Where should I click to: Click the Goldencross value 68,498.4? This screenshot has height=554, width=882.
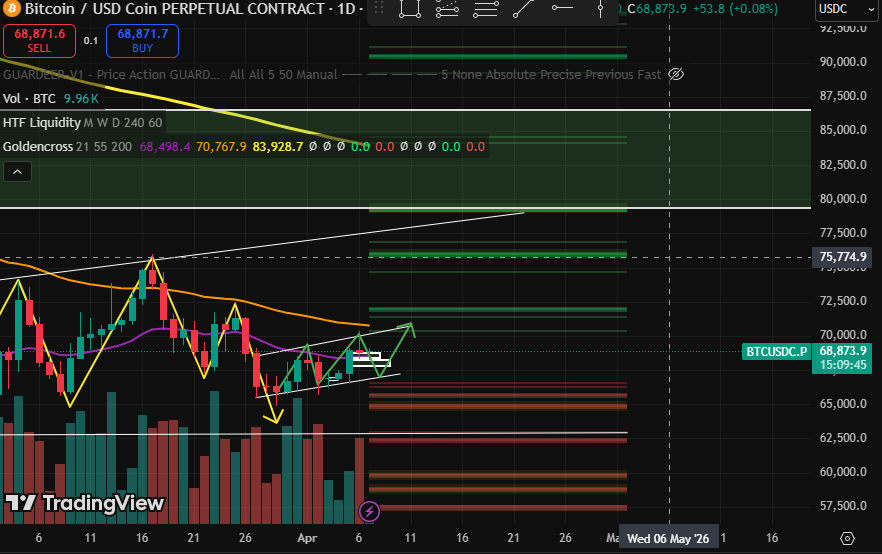165,147
